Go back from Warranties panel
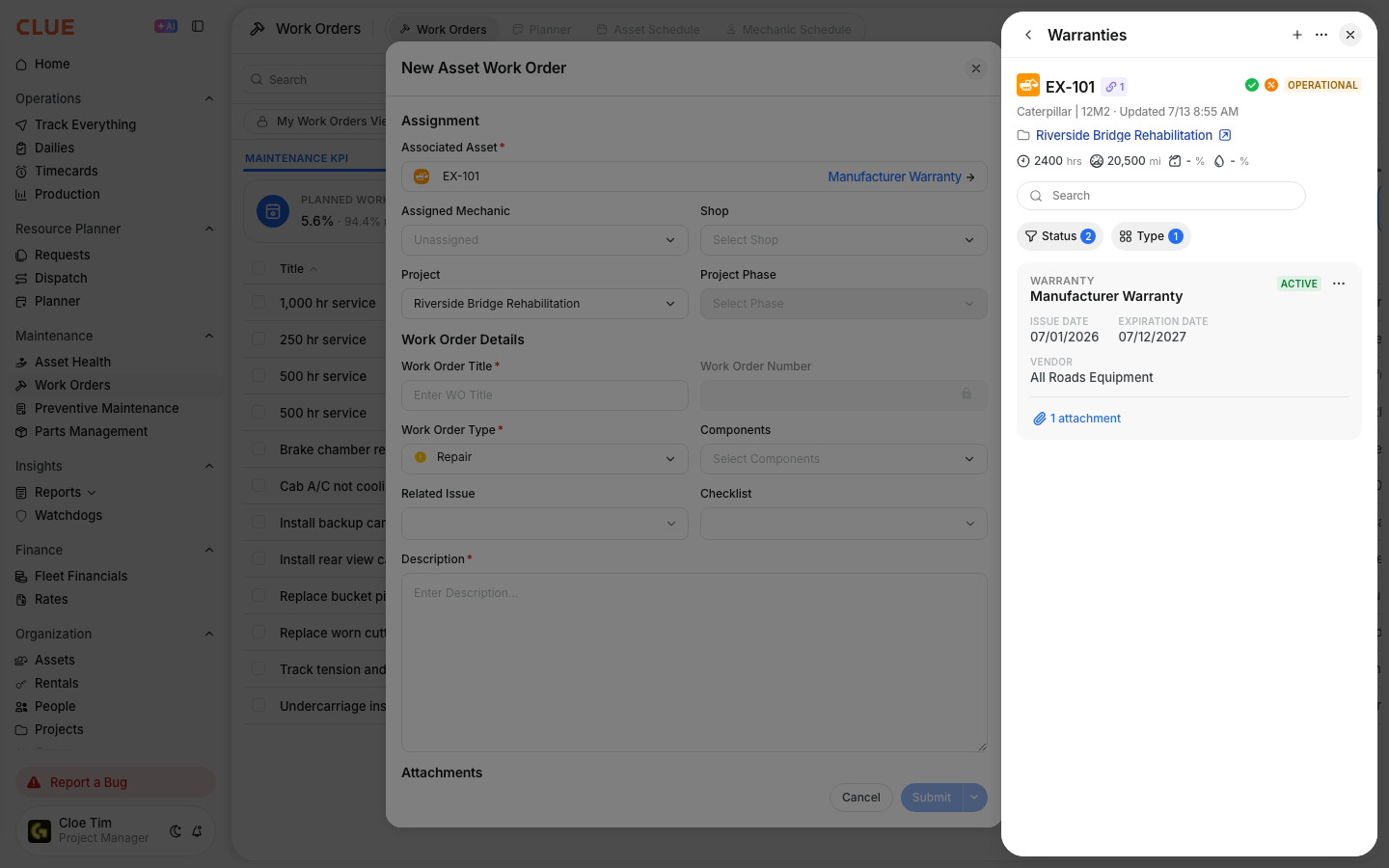This screenshot has width=1389, height=868. pyautogui.click(x=1028, y=35)
